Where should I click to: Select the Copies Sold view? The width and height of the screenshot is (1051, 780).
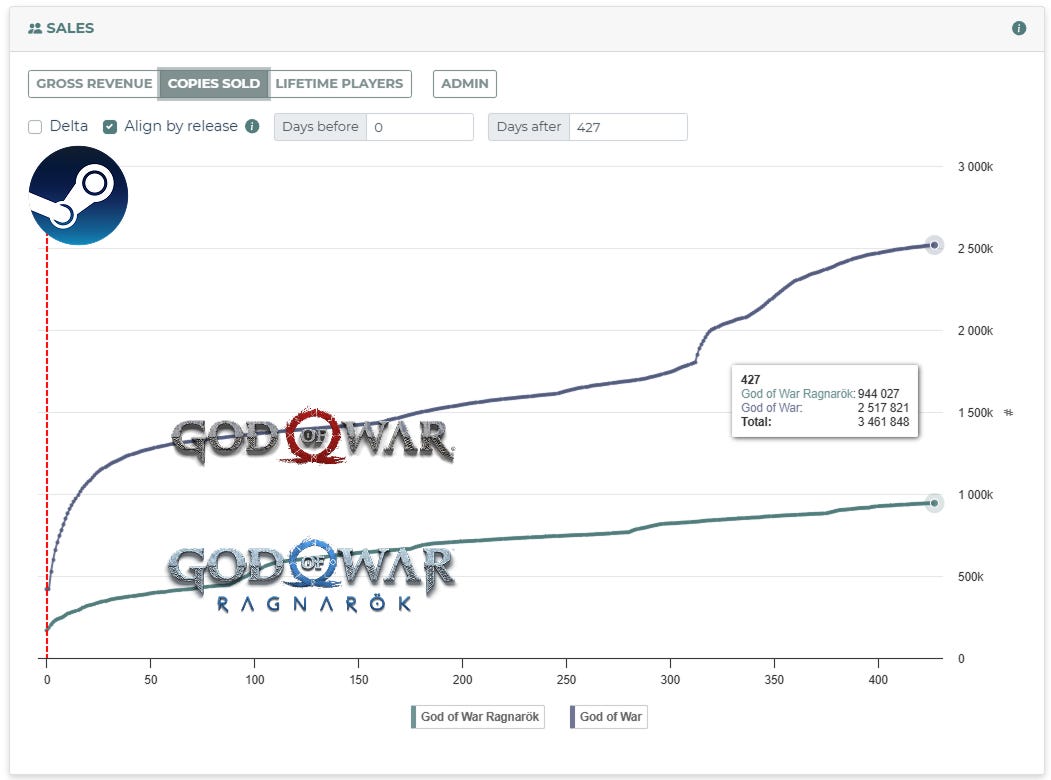(x=213, y=84)
